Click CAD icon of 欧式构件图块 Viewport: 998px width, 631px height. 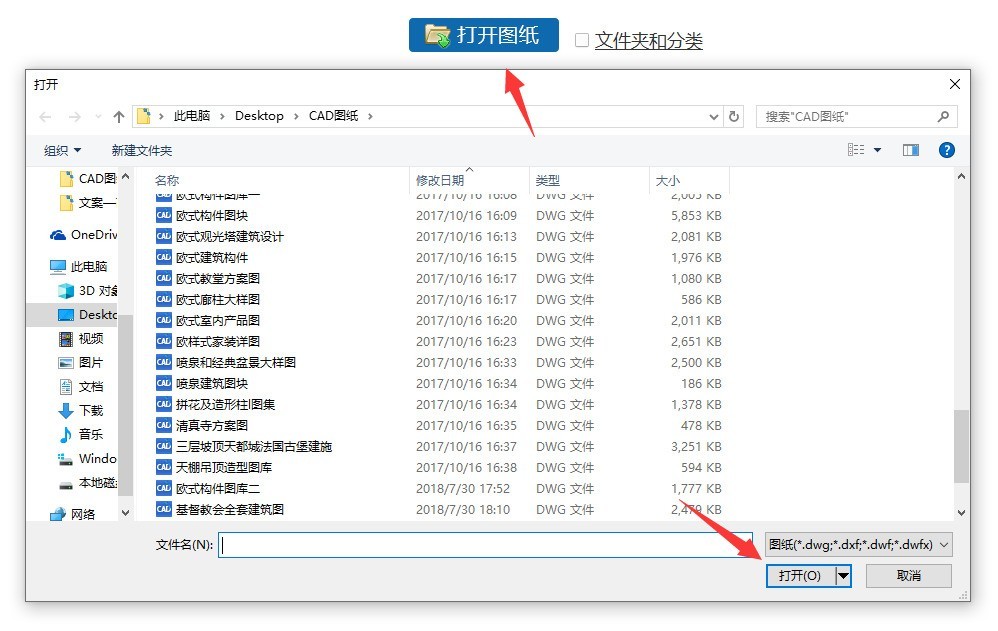click(164, 215)
